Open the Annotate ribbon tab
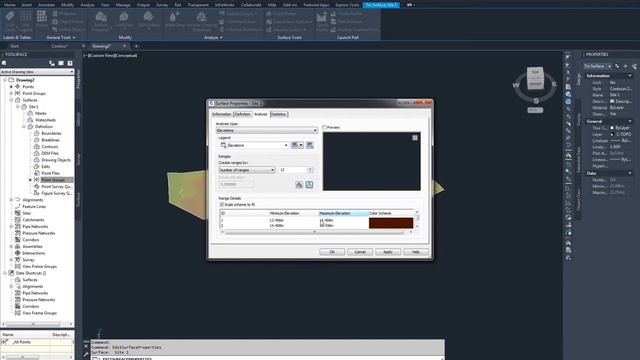This screenshot has height=360, width=640. click(x=46, y=5)
